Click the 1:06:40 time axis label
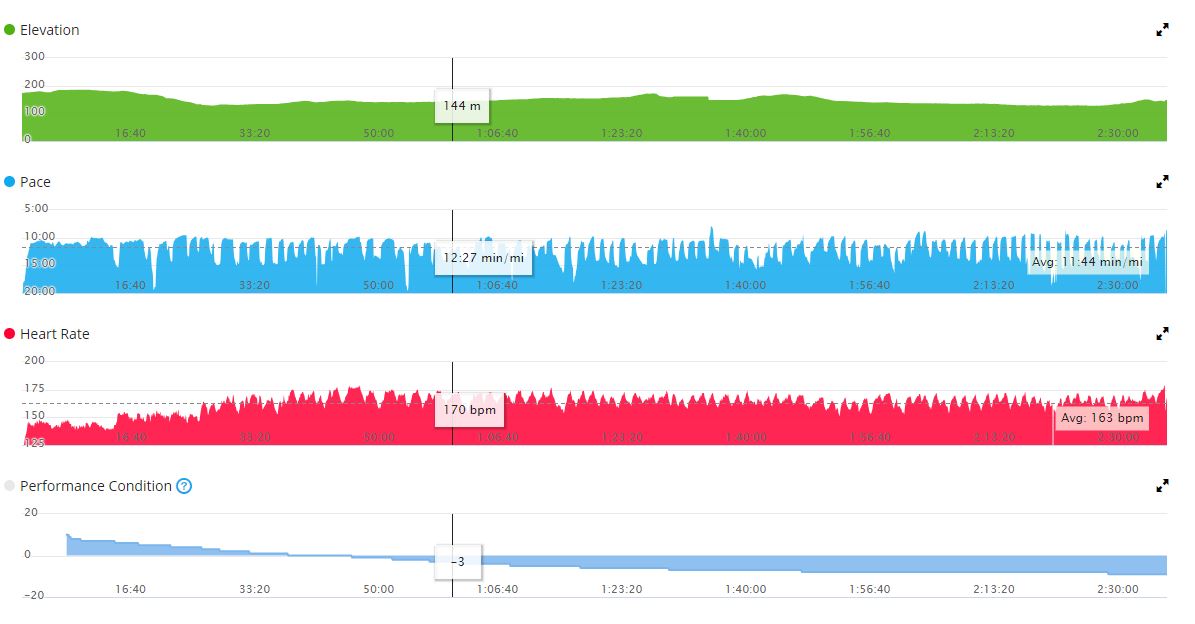The image size is (1195, 624). point(497,132)
